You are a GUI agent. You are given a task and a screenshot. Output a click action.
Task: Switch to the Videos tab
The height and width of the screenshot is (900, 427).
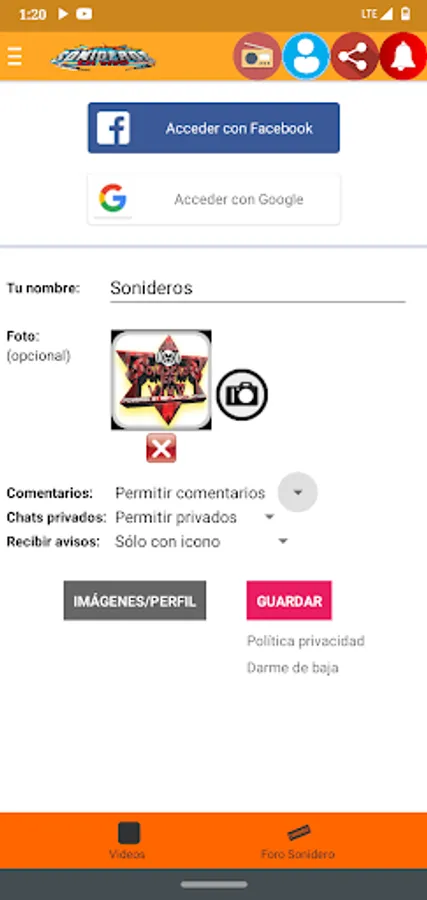click(x=127, y=841)
